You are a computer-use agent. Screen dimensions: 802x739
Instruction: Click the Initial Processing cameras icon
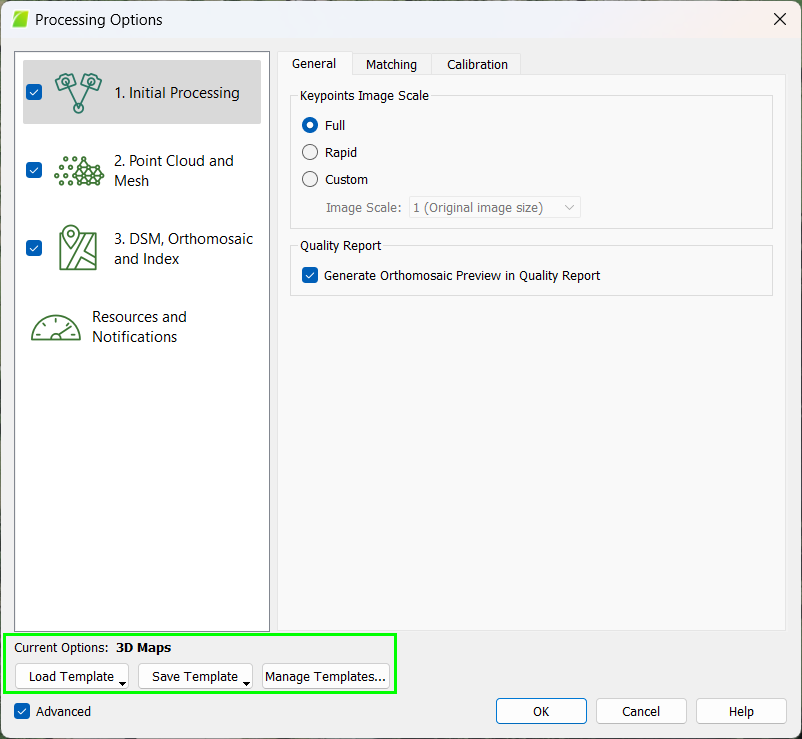point(78,92)
